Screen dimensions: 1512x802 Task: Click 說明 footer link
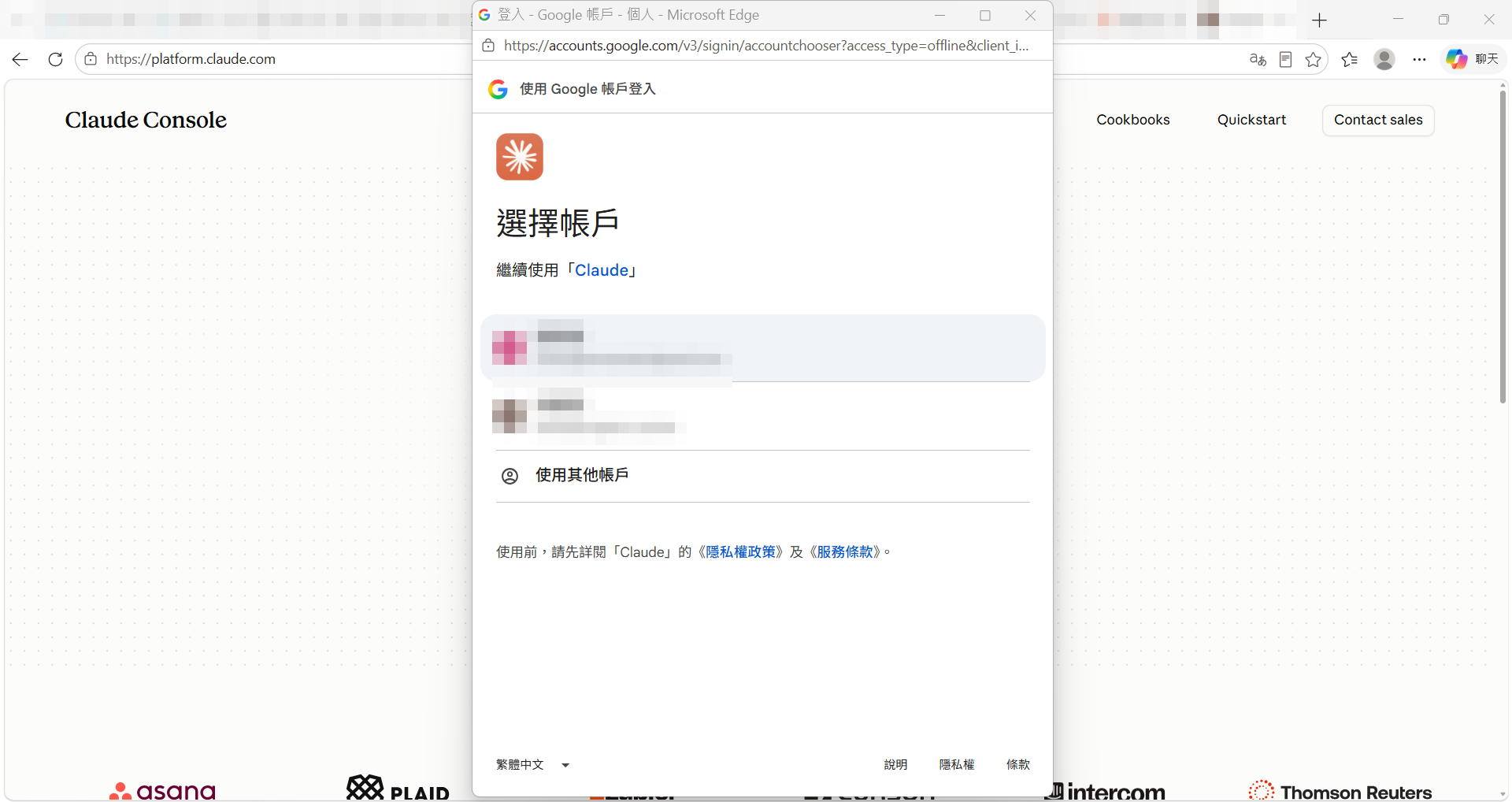coord(895,765)
